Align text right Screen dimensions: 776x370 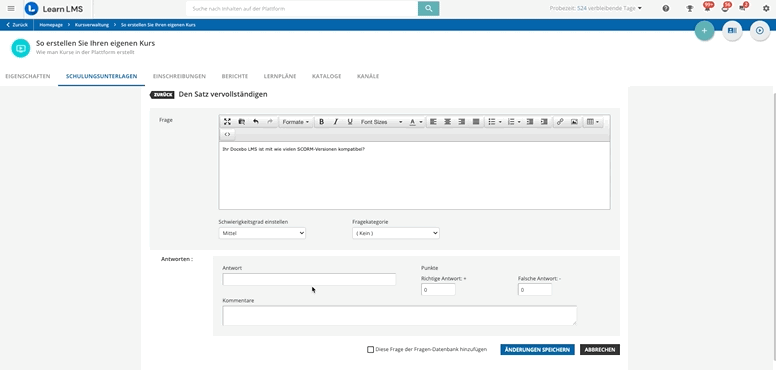pyautogui.click(x=462, y=122)
